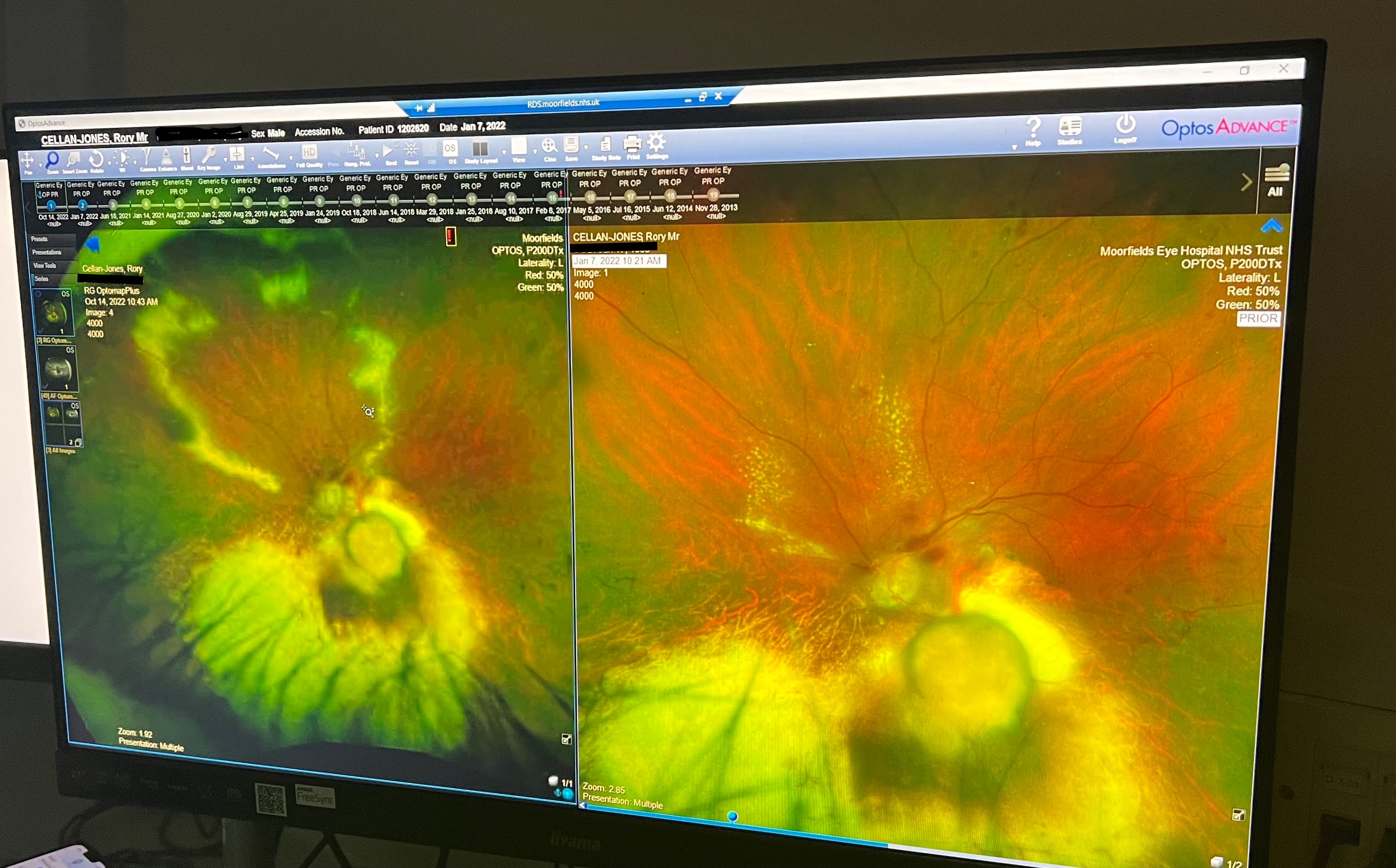The width and height of the screenshot is (1396, 868).
Task: Click the blue slider dot under right image
Action: [732, 816]
